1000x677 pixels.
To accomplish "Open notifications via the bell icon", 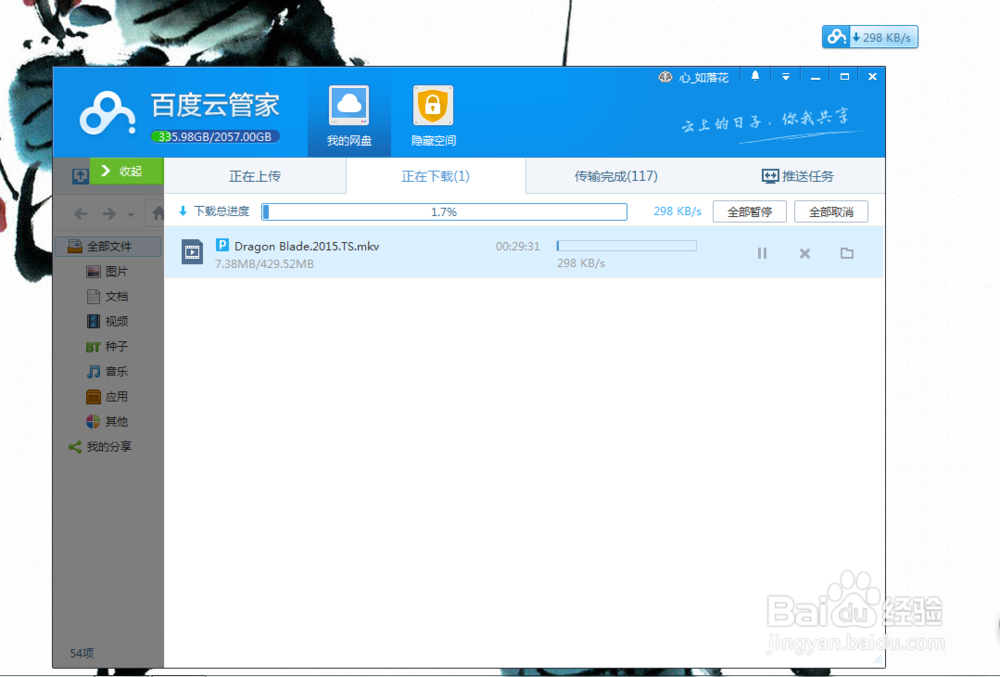I will pos(755,75).
